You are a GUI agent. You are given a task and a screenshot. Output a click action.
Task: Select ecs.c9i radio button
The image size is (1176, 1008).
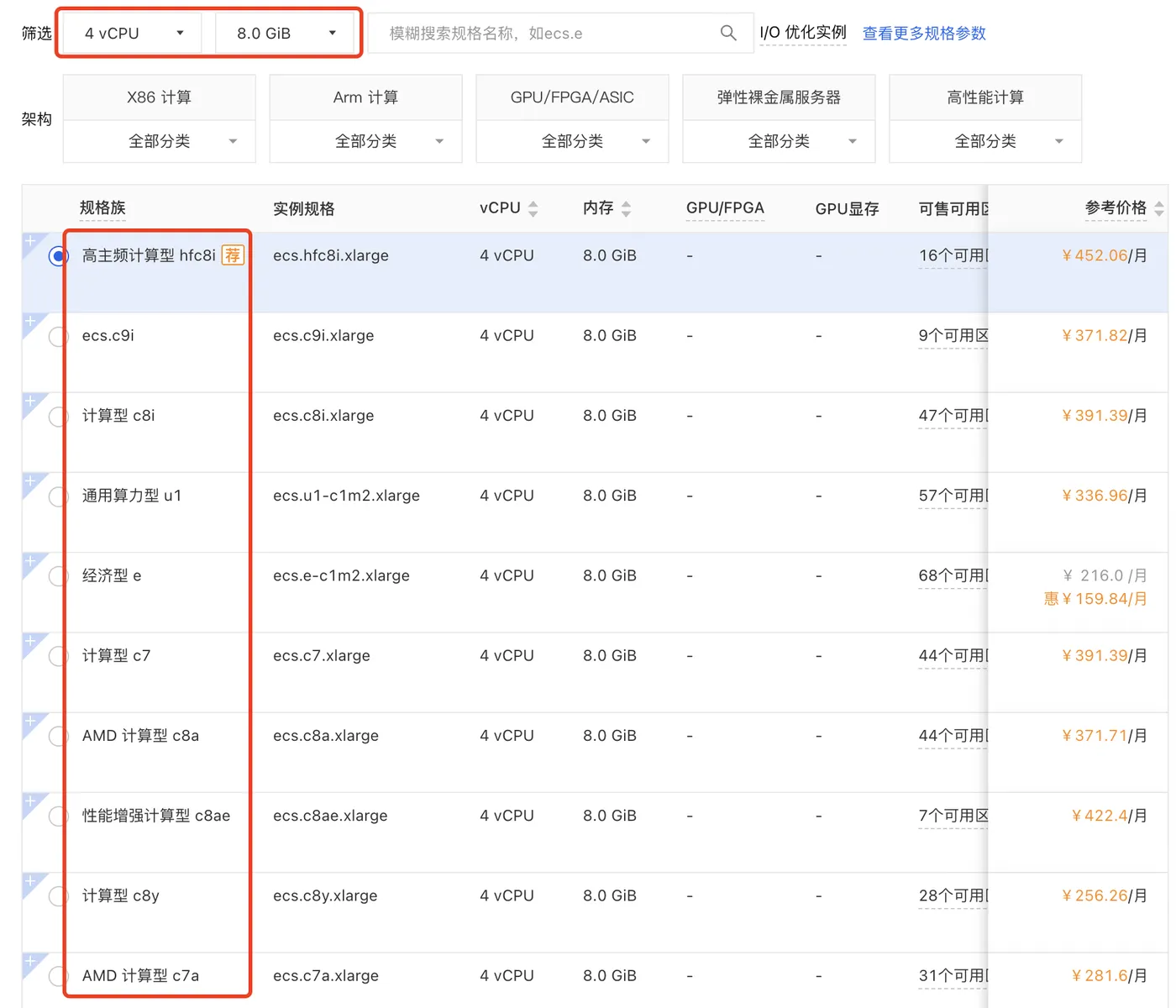pos(58,337)
